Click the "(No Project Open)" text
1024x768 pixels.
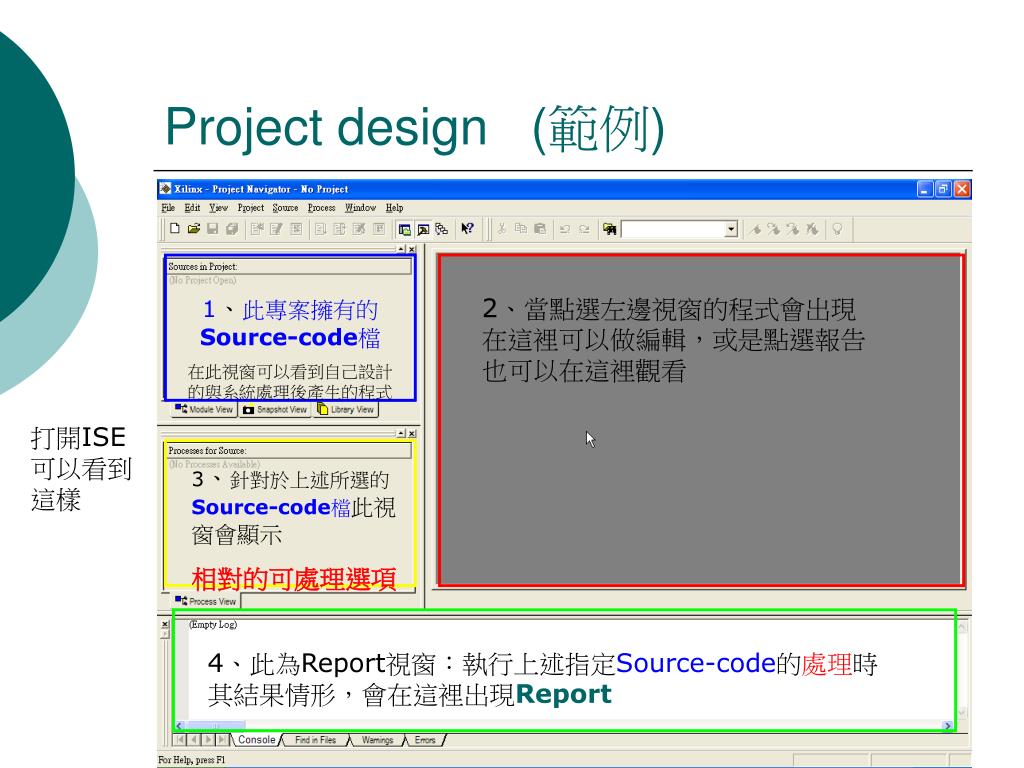pyautogui.click(x=202, y=280)
